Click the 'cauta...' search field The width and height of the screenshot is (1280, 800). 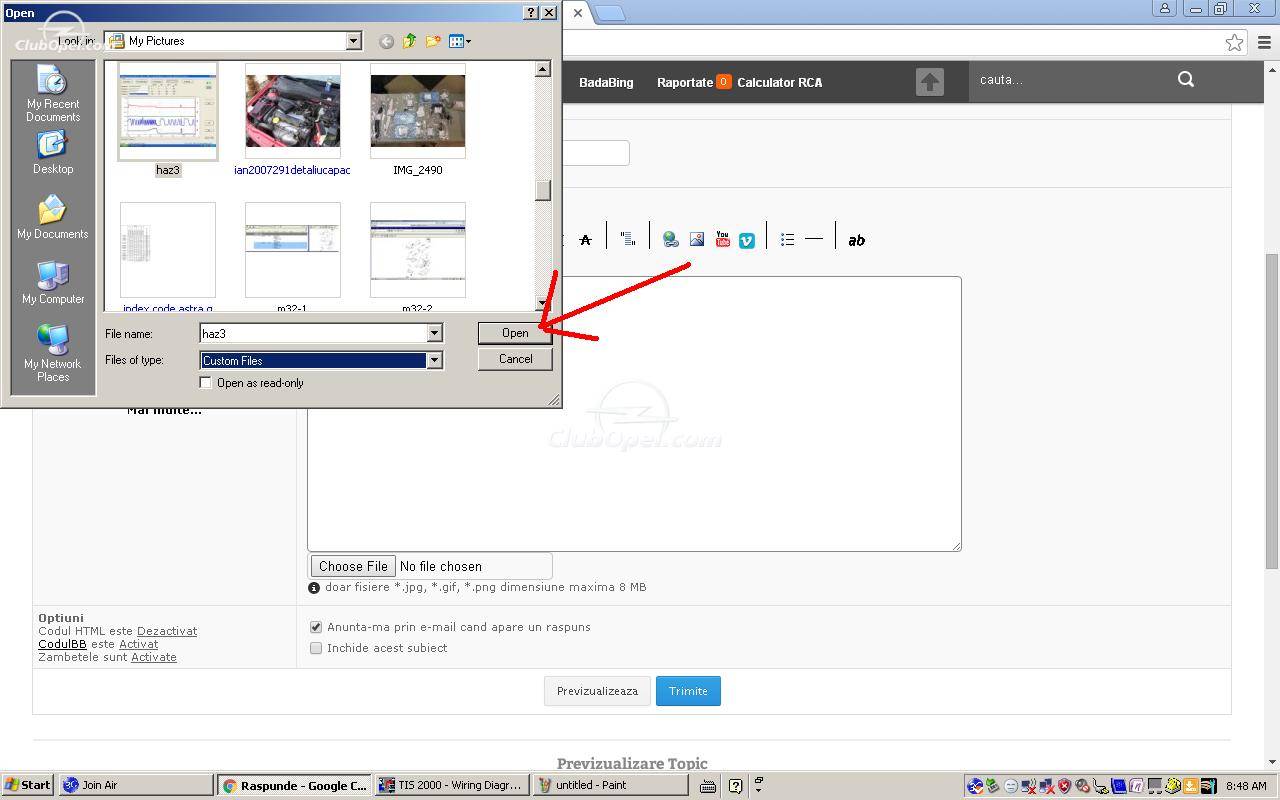[x=1070, y=80]
